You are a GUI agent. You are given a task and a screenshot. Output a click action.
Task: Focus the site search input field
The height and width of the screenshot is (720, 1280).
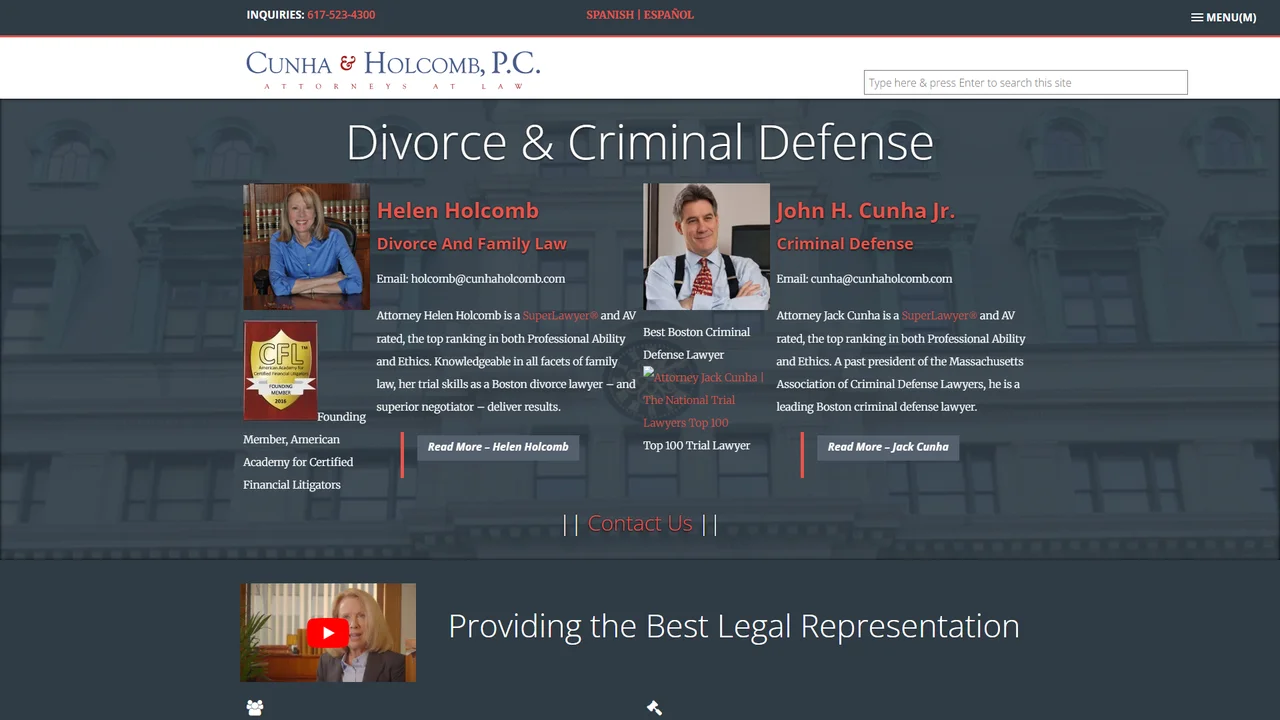click(1025, 82)
